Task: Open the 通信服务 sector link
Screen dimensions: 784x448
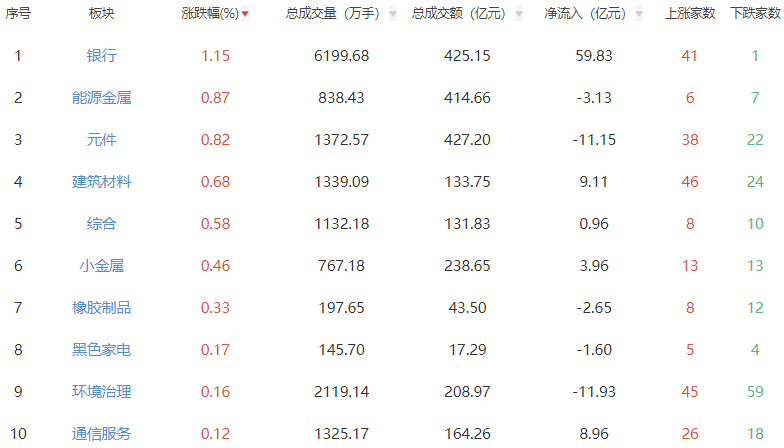Action: coord(101,434)
